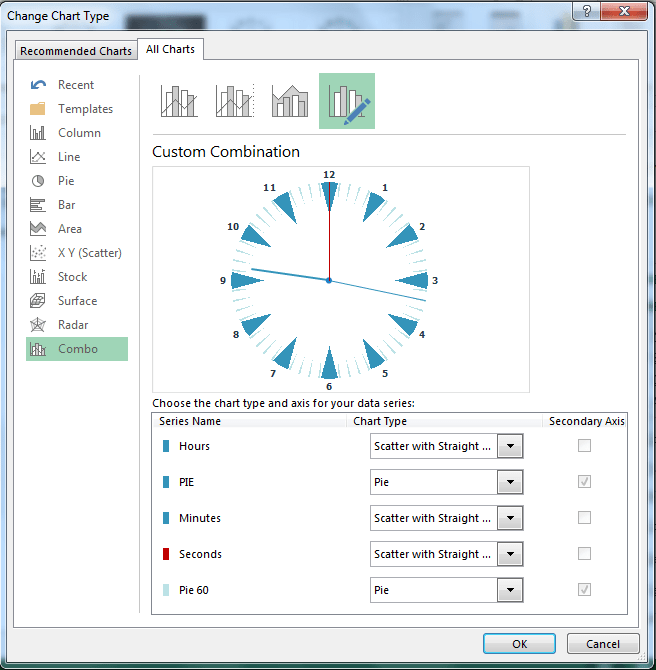Click the Cancel button
This screenshot has width=656, height=670.
(x=603, y=644)
